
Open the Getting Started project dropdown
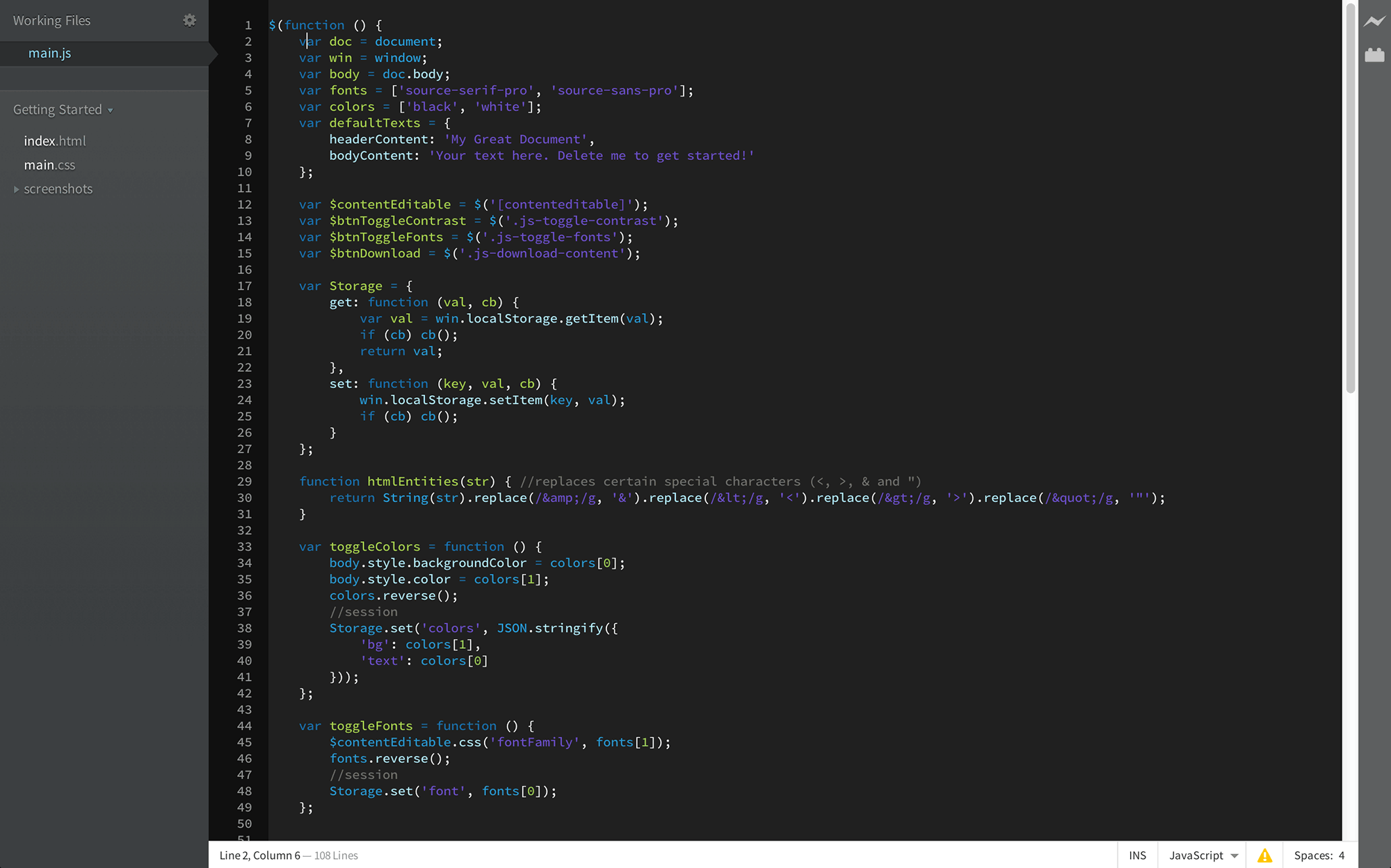coord(63,110)
